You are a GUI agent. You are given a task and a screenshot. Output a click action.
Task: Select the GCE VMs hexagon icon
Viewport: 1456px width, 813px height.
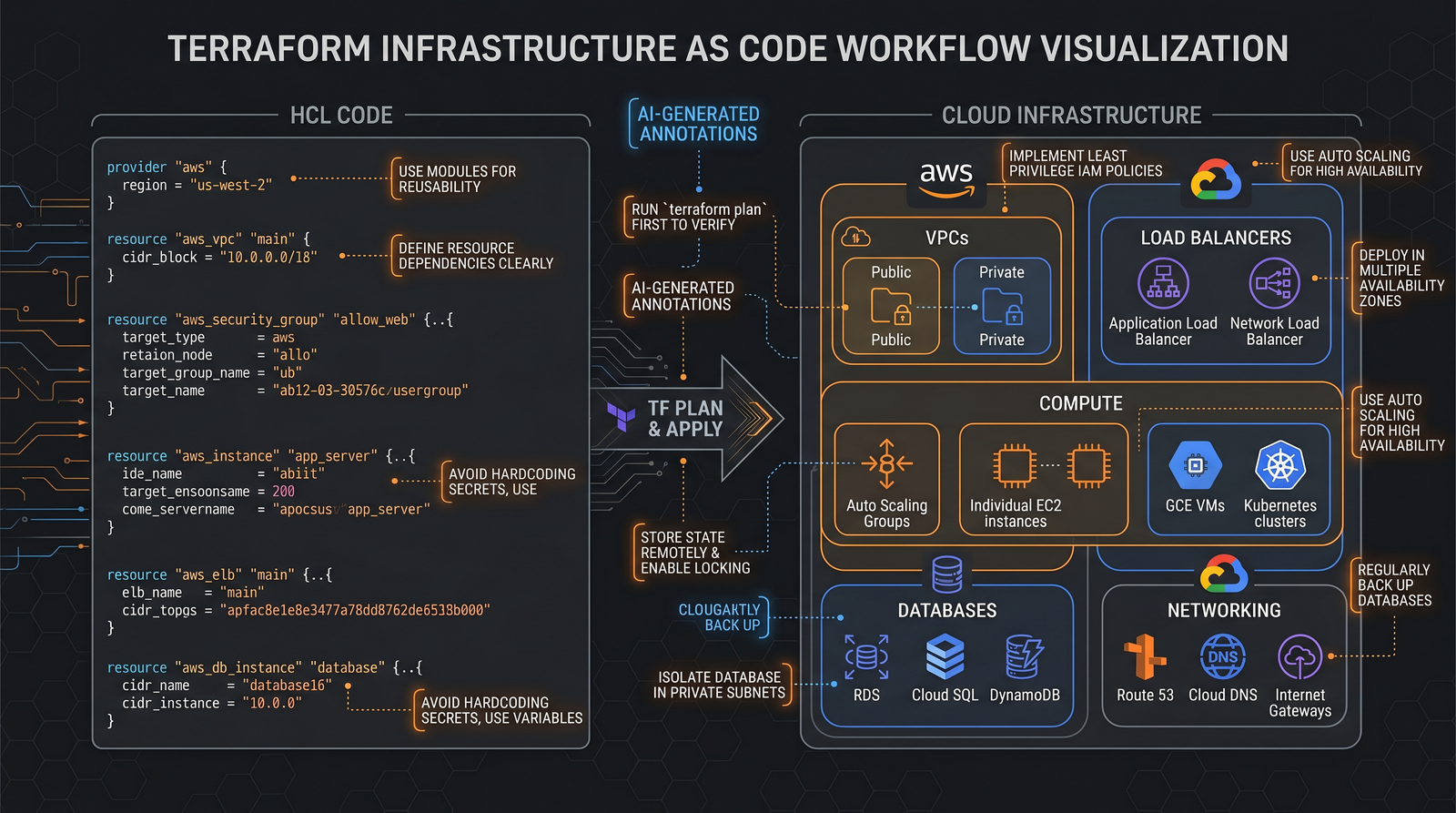pyautogui.click(x=1195, y=466)
